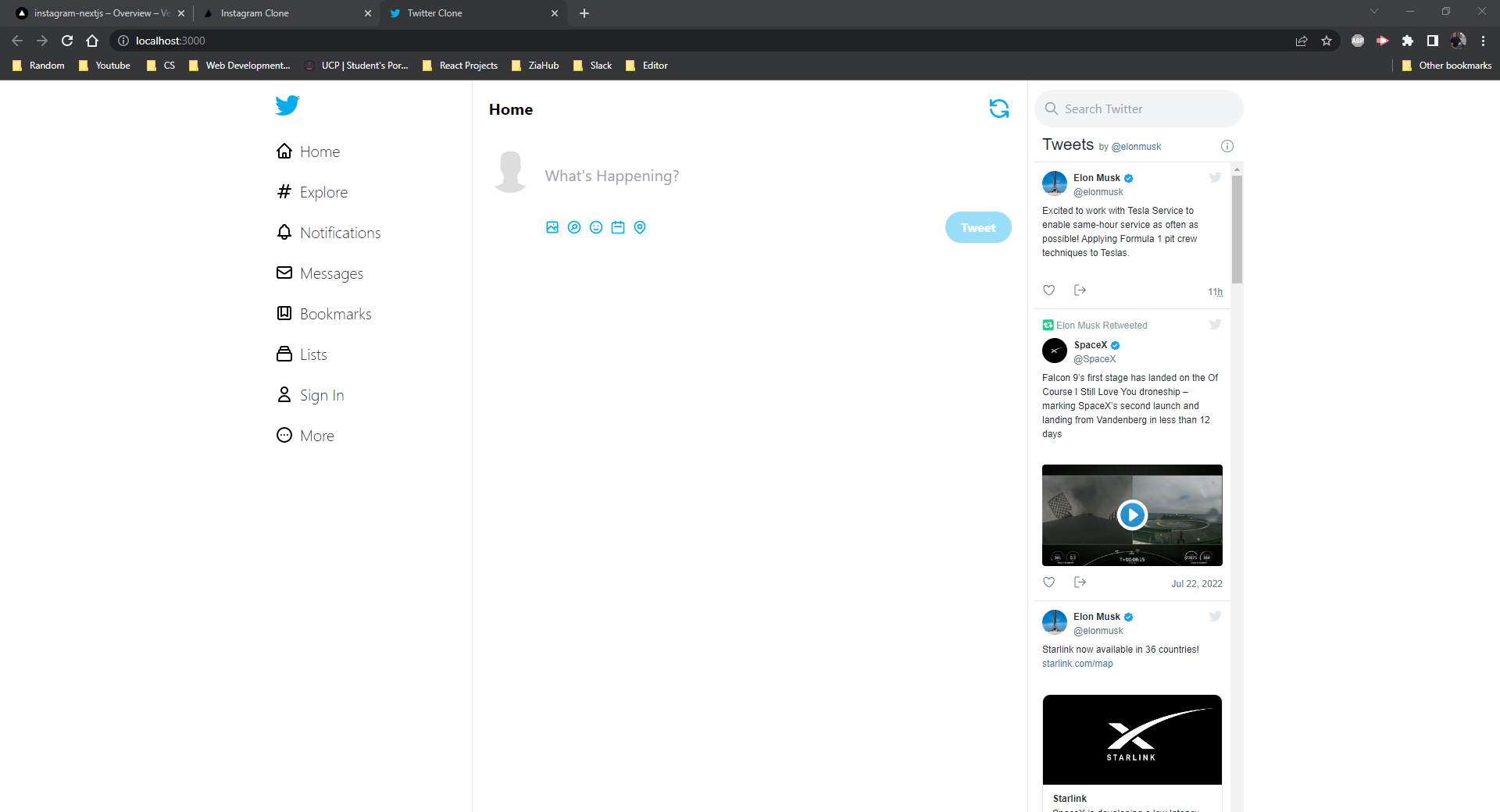This screenshot has height=812, width=1500.
Task: Switch to instagram-nextjs Overview tab
Action: point(100,13)
